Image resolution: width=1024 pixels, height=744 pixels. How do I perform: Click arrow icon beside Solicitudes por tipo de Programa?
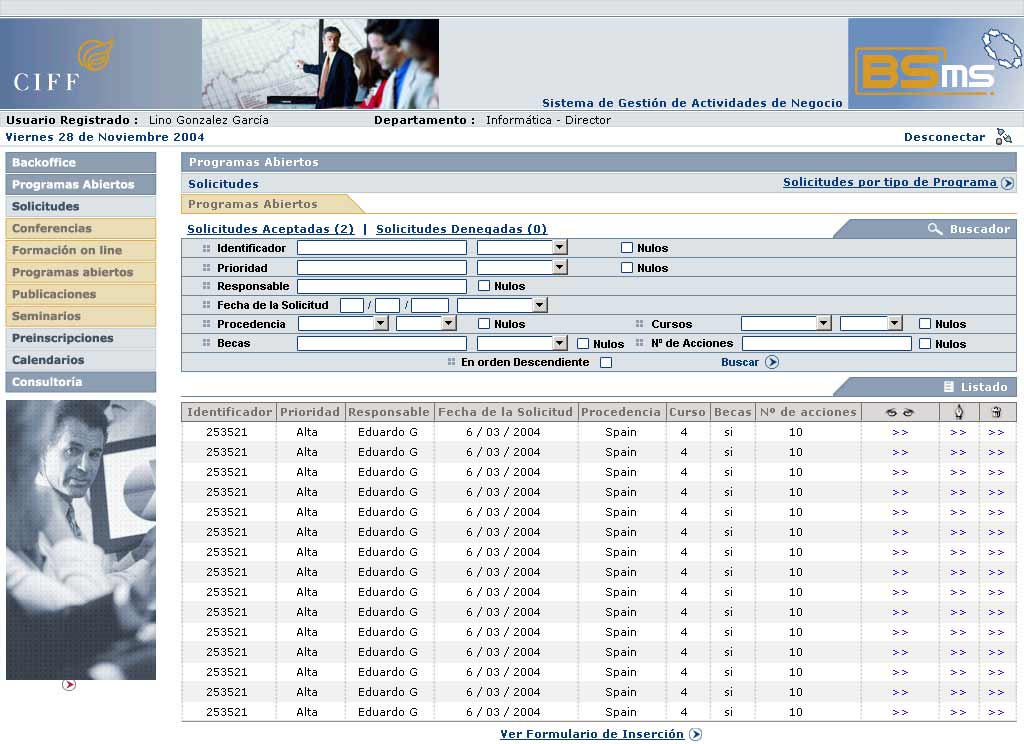[1007, 183]
